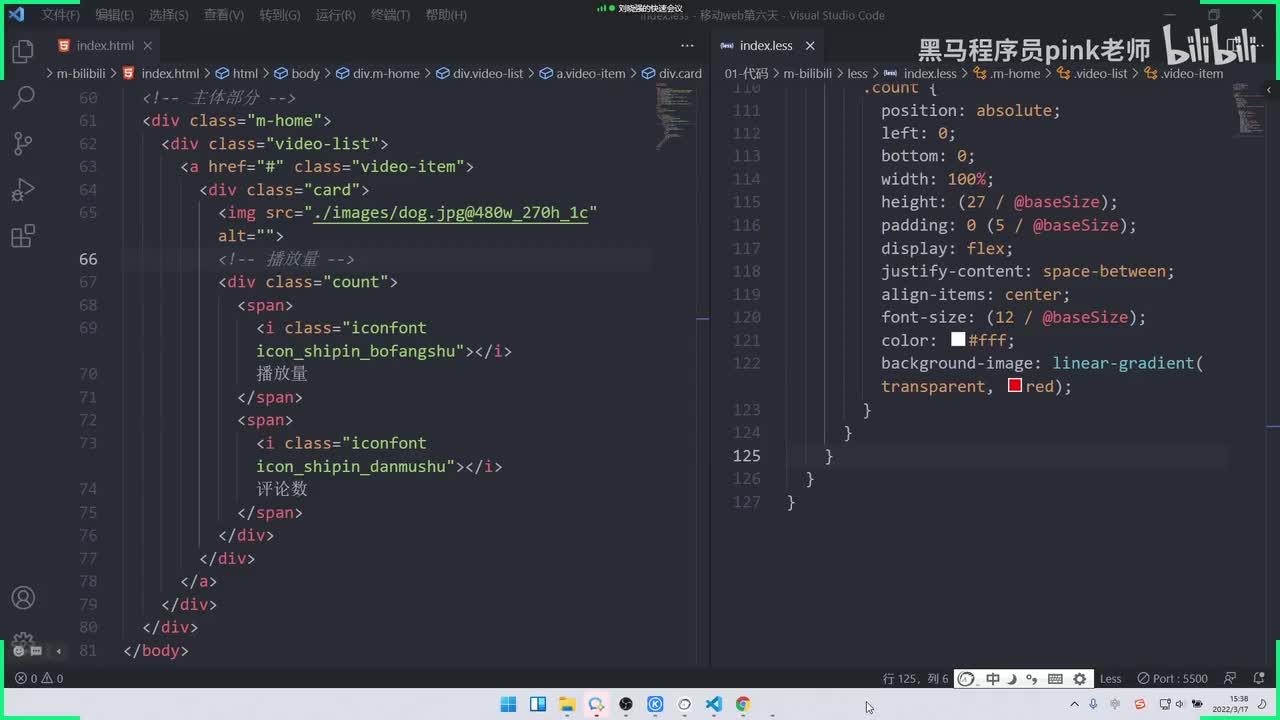Open the Accounts menu in activity bar
The height and width of the screenshot is (720, 1280).
point(23,598)
